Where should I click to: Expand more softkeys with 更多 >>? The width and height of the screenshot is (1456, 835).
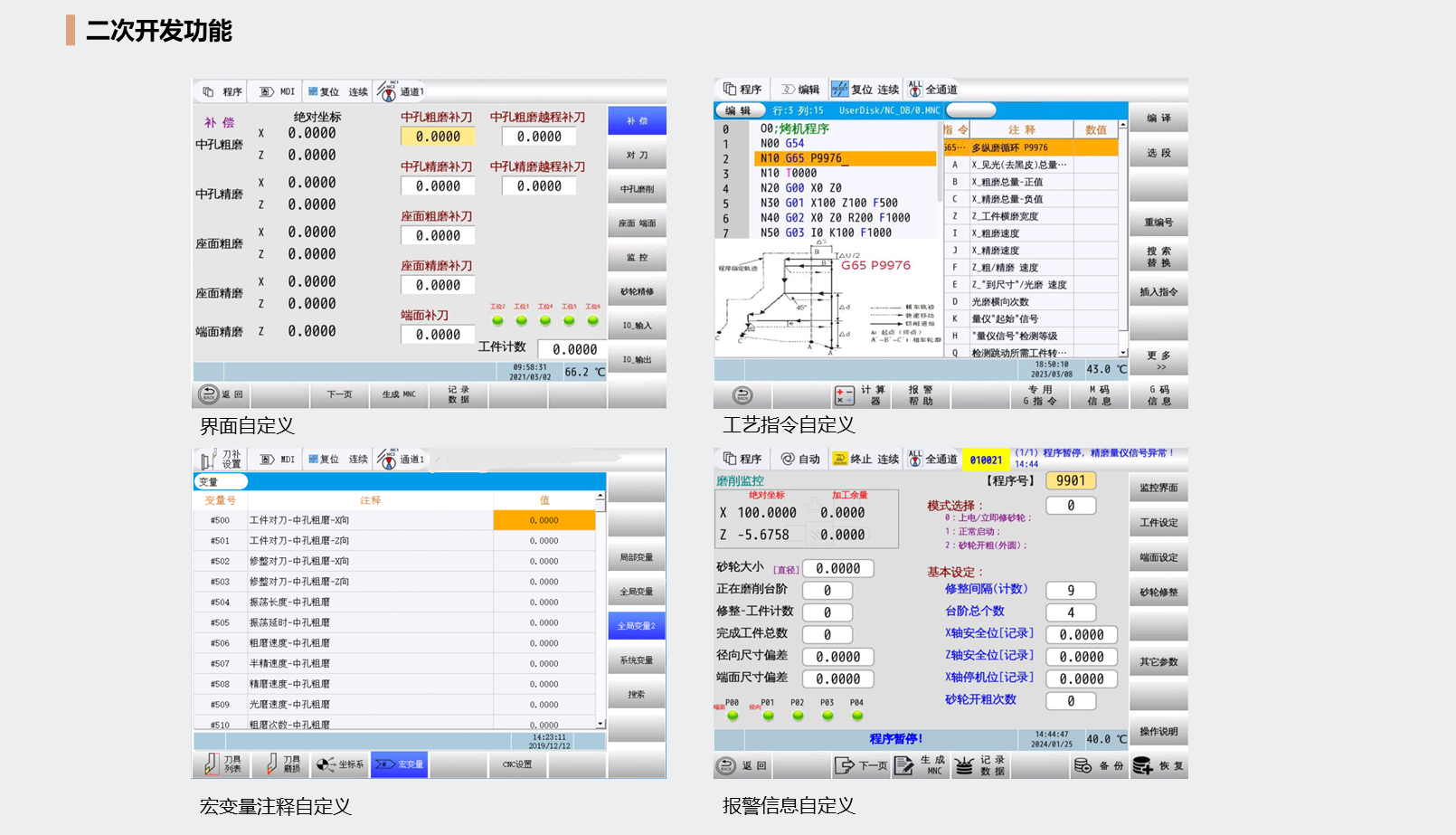click(x=1158, y=361)
